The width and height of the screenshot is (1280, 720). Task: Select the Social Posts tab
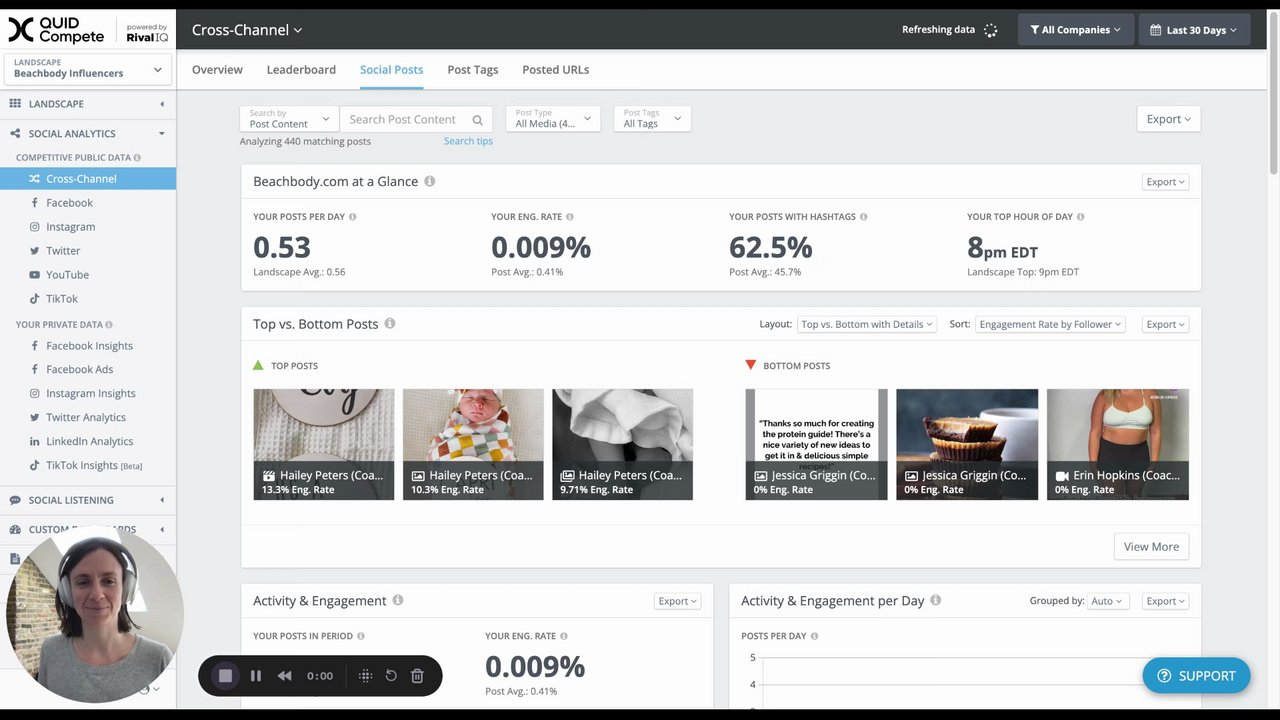coord(391,70)
